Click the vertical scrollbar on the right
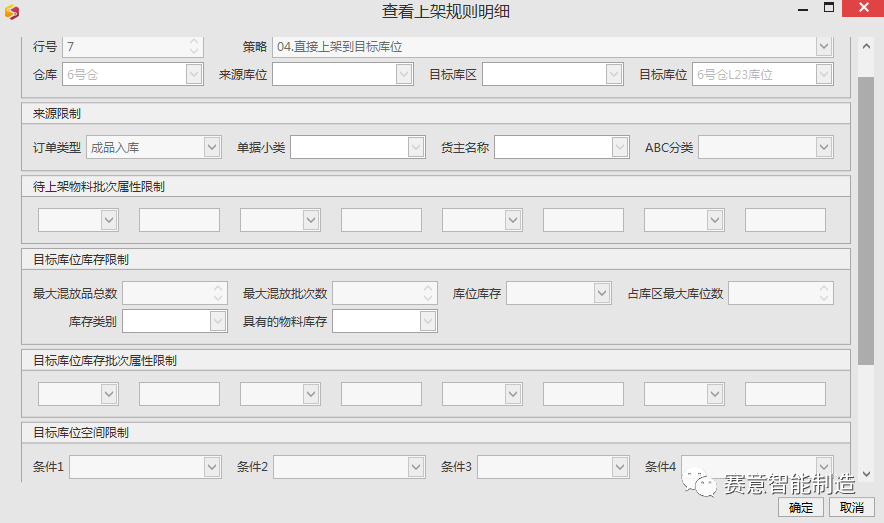This screenshot has height=523, width=884. (x=866, y=220)
